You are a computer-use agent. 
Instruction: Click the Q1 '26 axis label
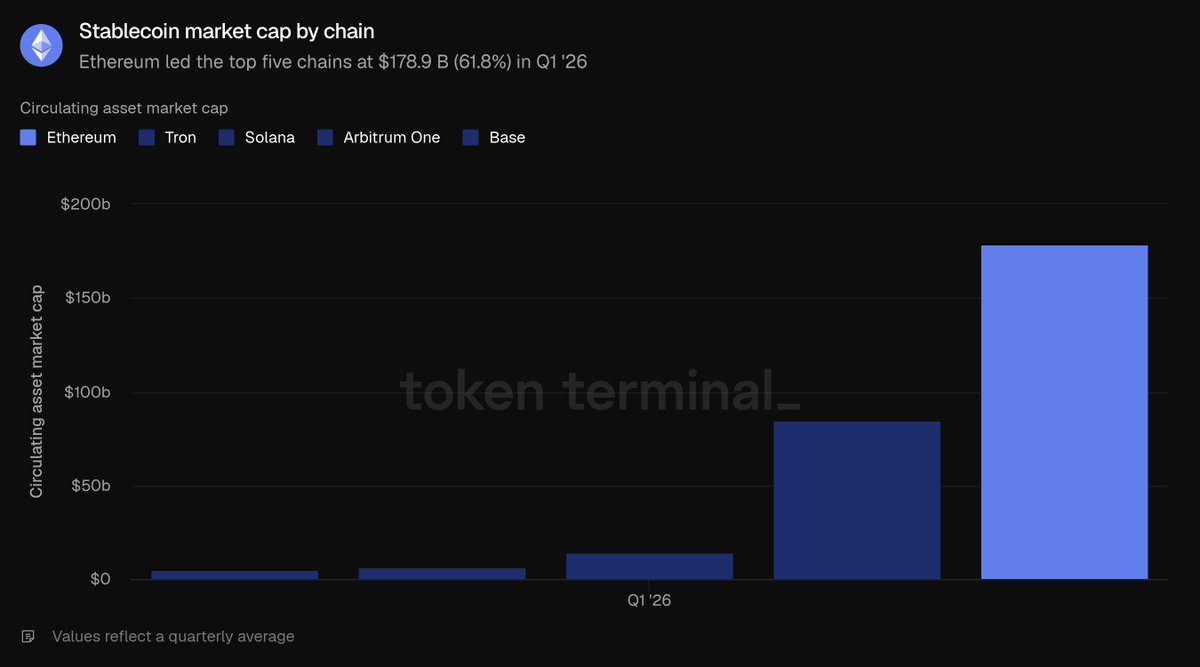pos(649,600)
